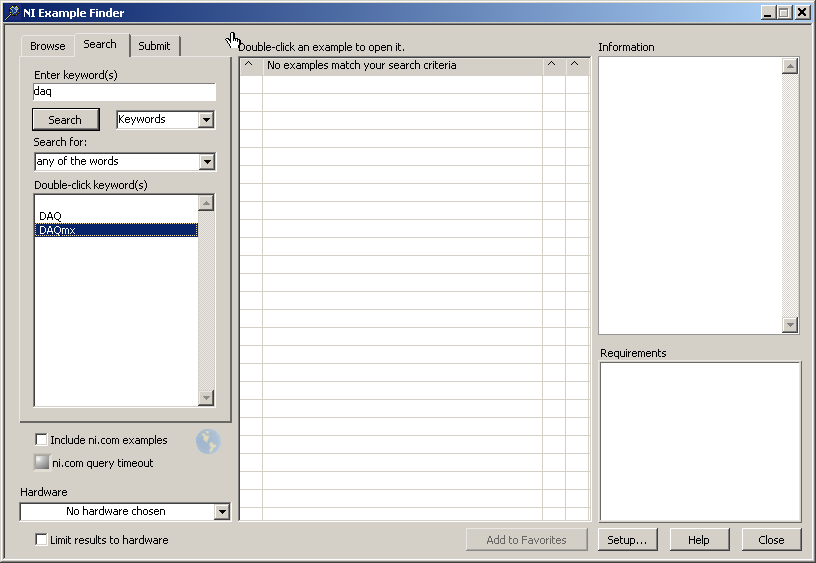Click the last results column header arrow
816x563 pixels.
[x=575, y=65]
